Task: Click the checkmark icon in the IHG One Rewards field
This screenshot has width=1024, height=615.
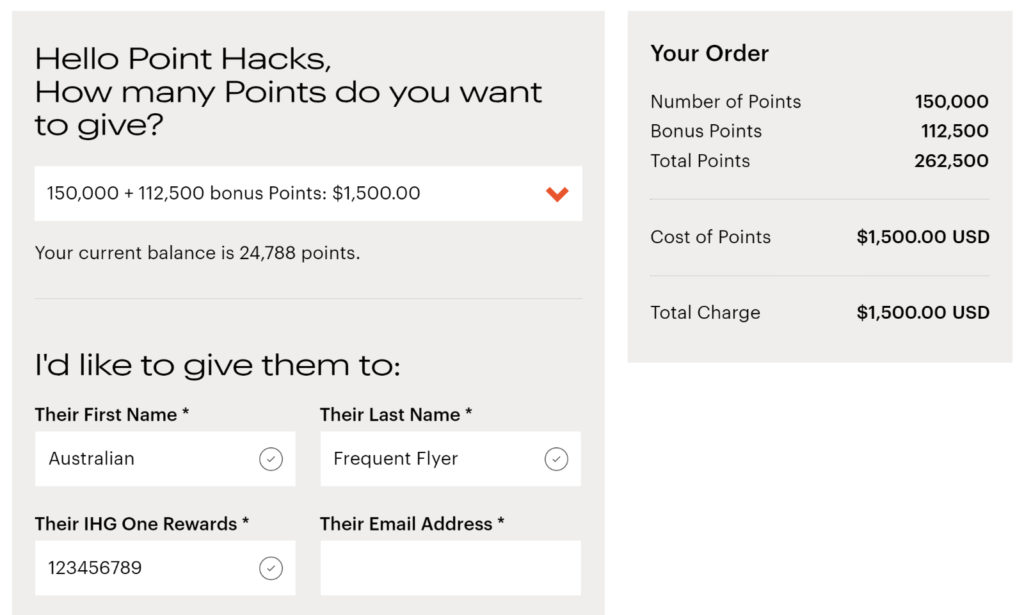Action: 271,567
